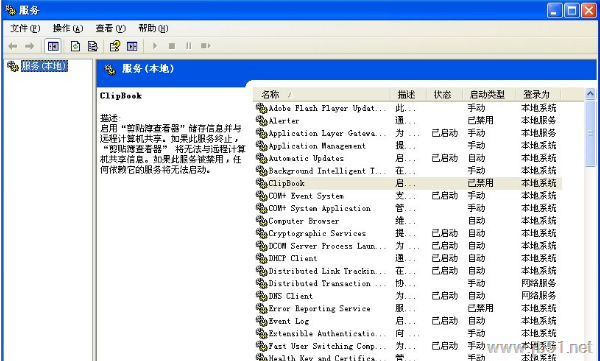Click 已启动 status in Automatic Updates row

[x=445, y=158]
